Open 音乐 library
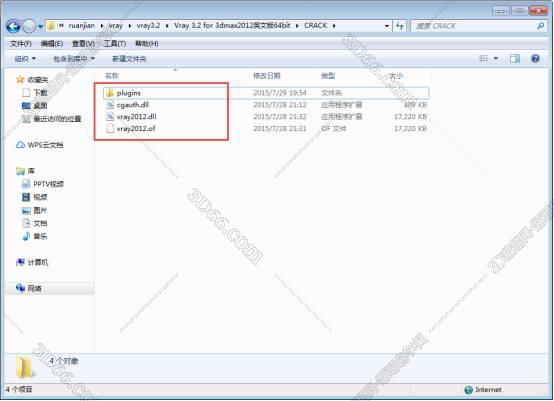Screen dimensions: 554x401 coord(40,236)
